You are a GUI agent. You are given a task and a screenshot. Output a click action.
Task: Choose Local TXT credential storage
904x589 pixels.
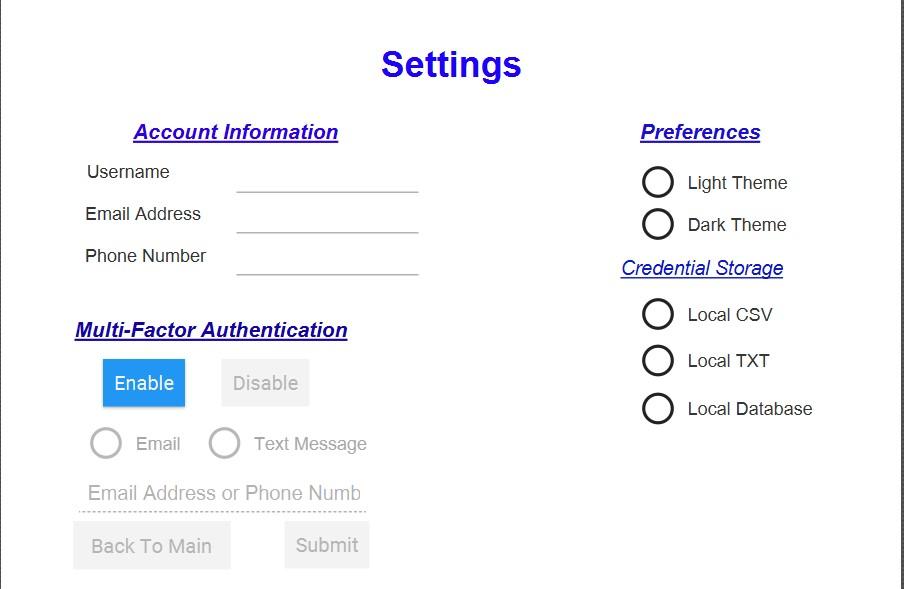tap(658, 361)
